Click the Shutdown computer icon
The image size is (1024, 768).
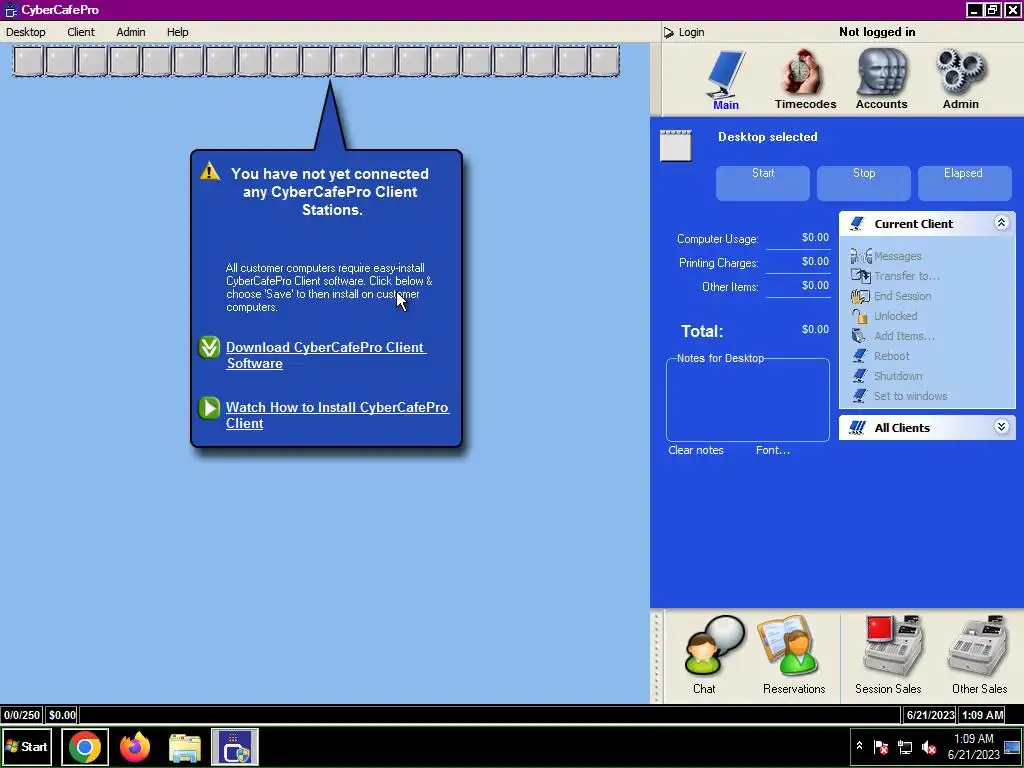[860, 376]
